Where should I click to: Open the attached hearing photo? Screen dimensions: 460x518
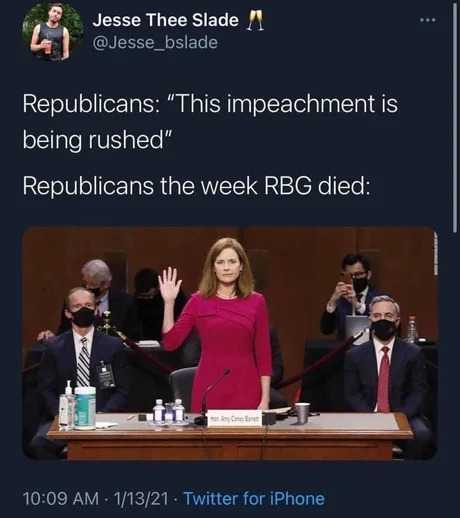point(230,343)
